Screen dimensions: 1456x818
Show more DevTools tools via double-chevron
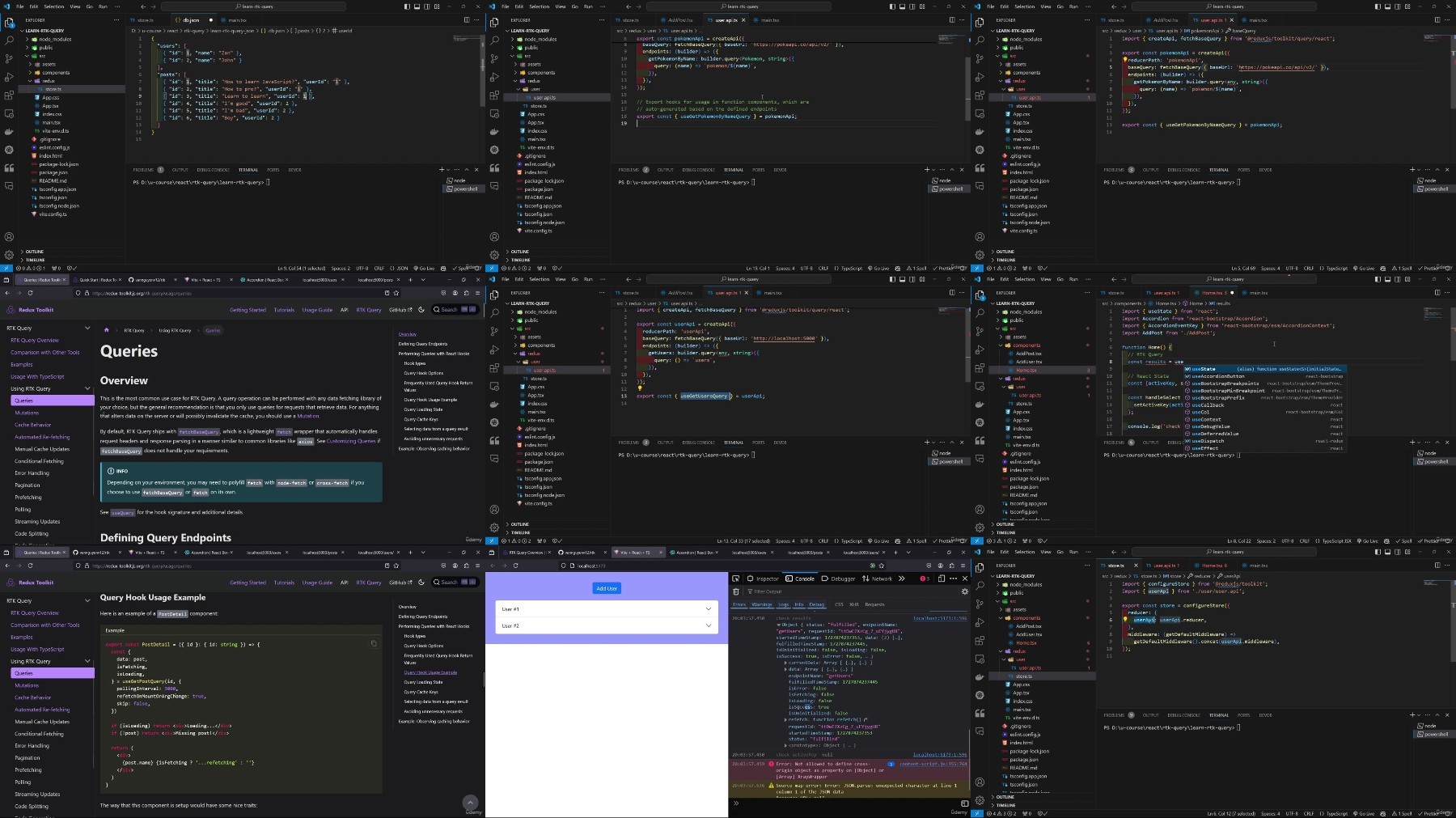(x=902, y=579)
